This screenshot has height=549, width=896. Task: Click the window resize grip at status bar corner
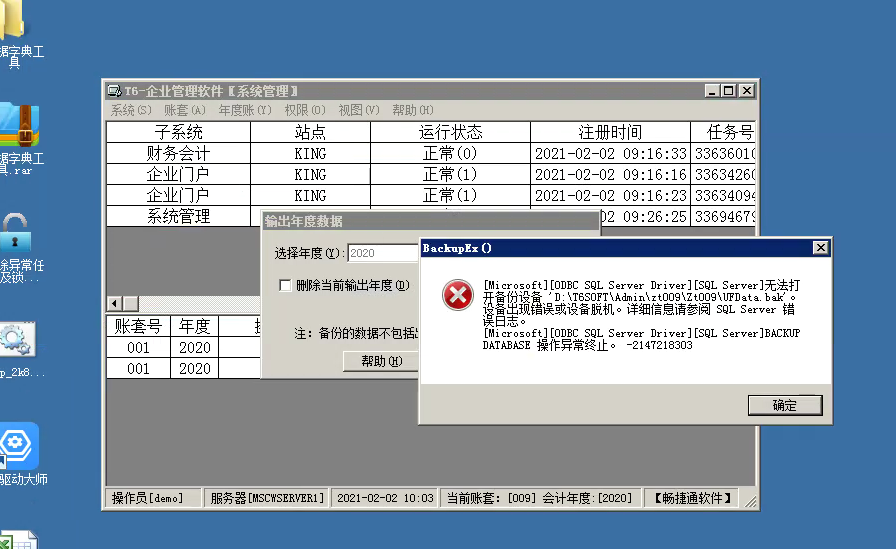pos(750,501)
